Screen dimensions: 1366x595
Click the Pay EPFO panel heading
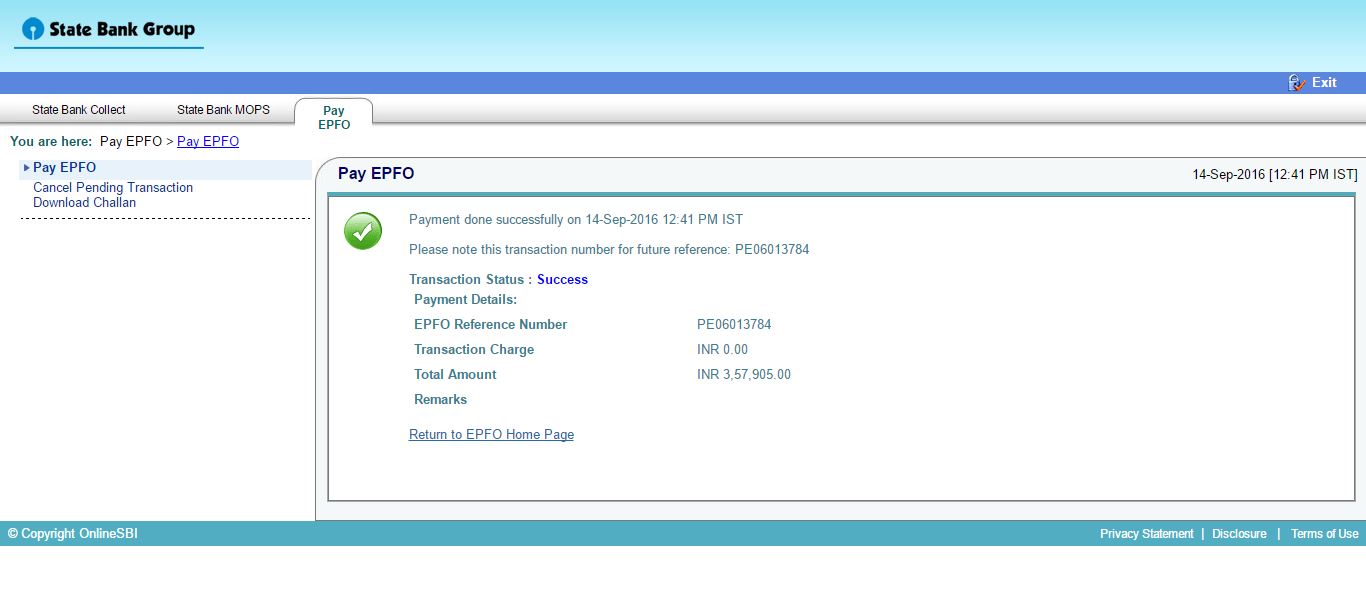point(376,174)
